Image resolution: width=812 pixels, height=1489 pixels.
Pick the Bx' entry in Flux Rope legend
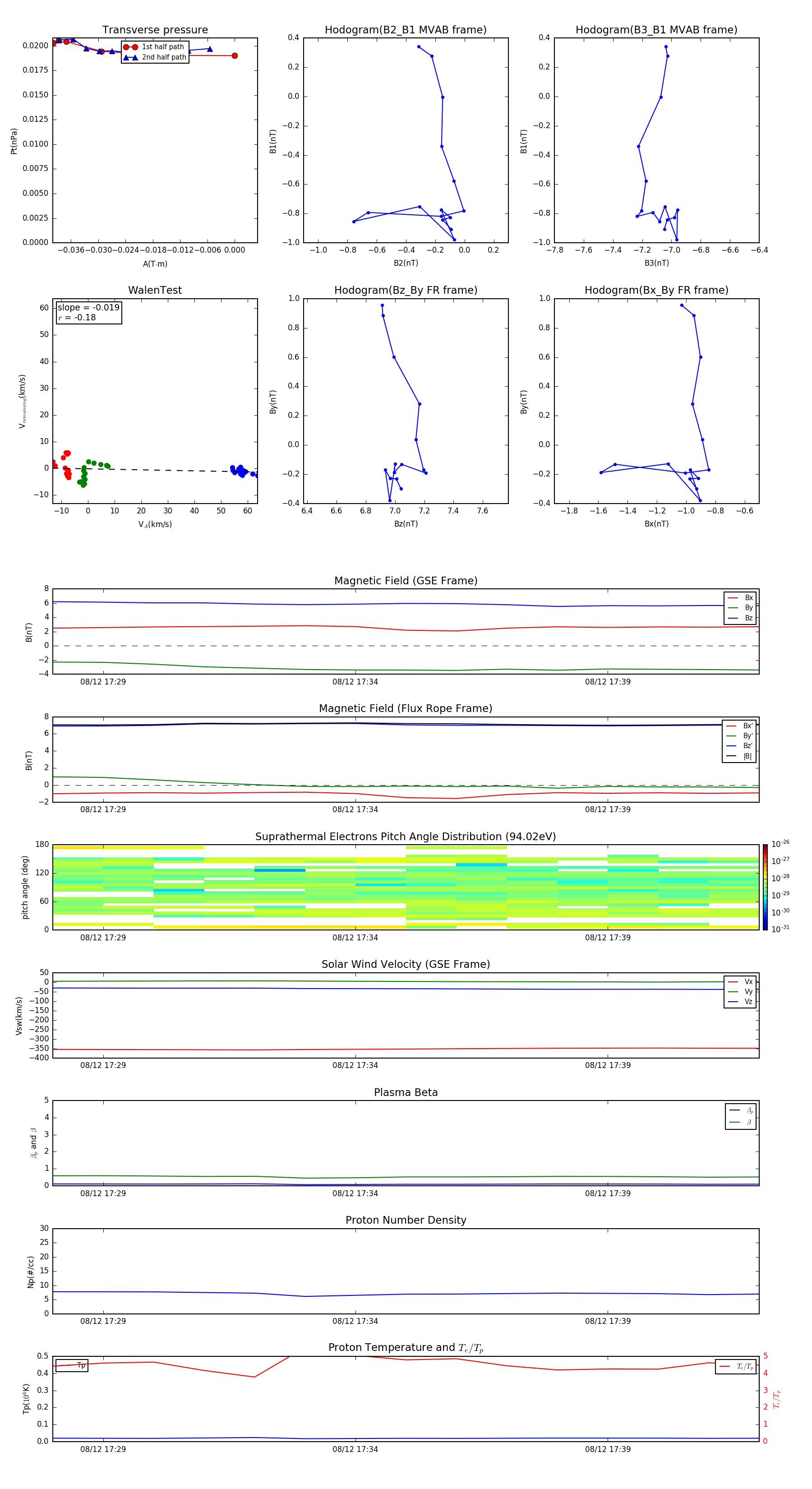739,726
